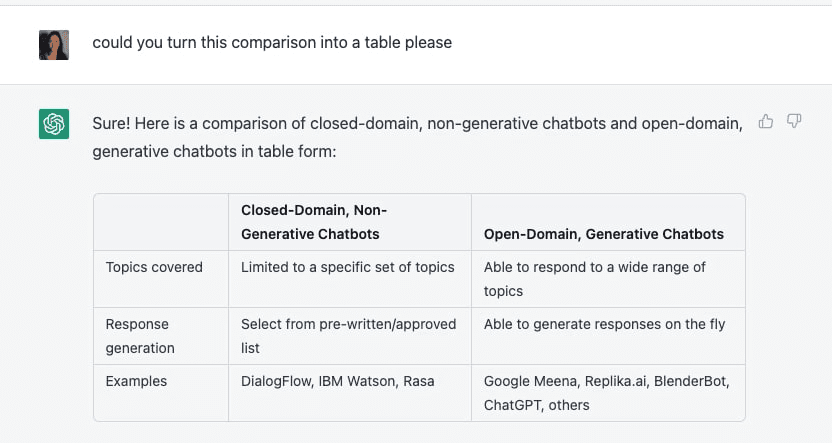Select the "Open-Domain, Generative Chatbots" column header

(603, 234)
